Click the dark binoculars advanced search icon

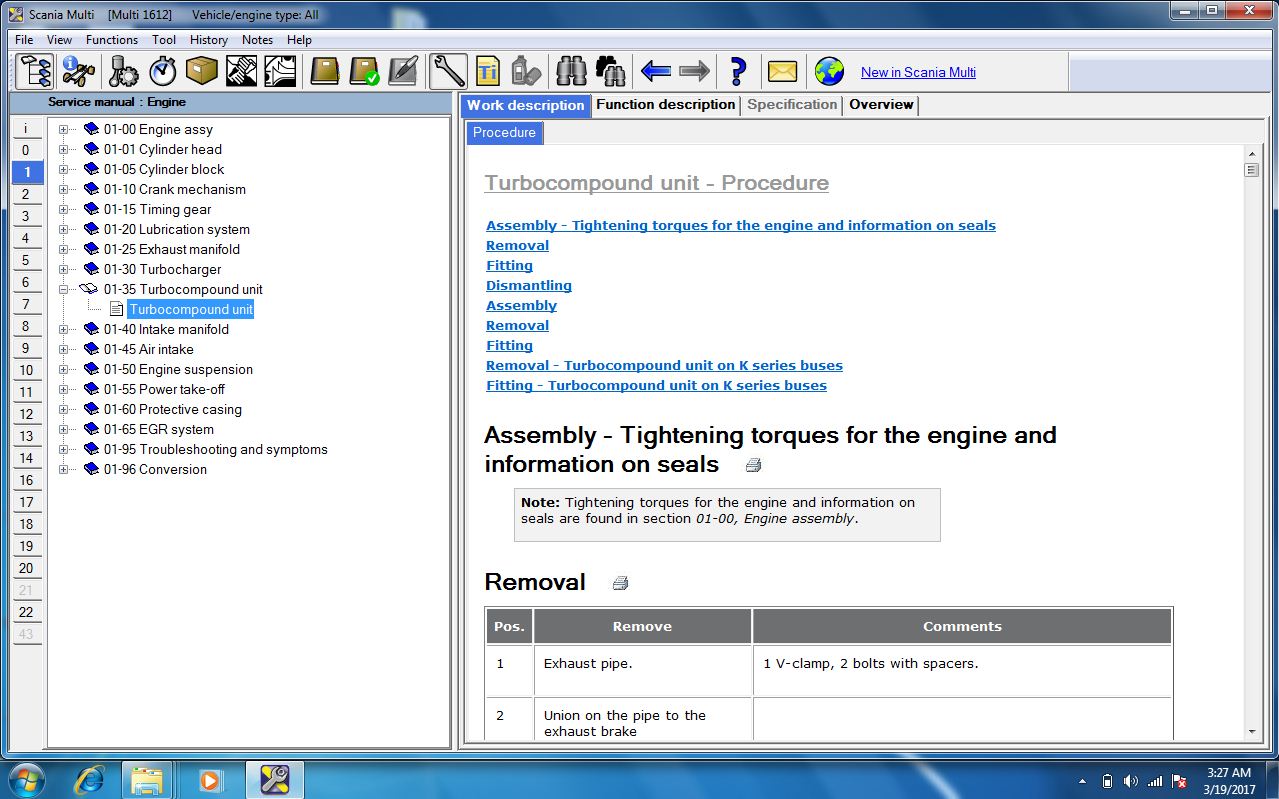(x=610, y=71)
